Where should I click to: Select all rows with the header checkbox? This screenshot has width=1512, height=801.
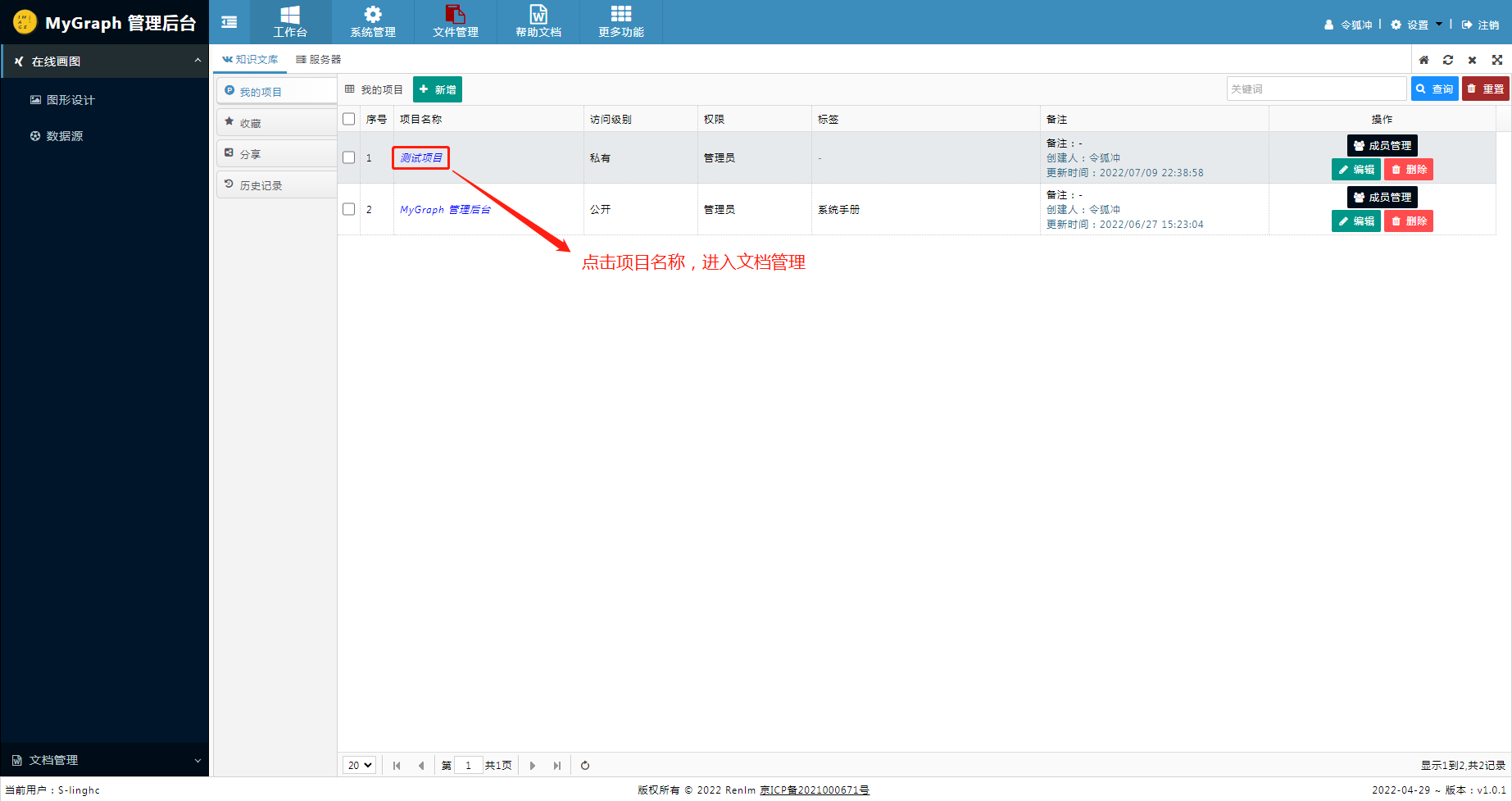(348, 118)
